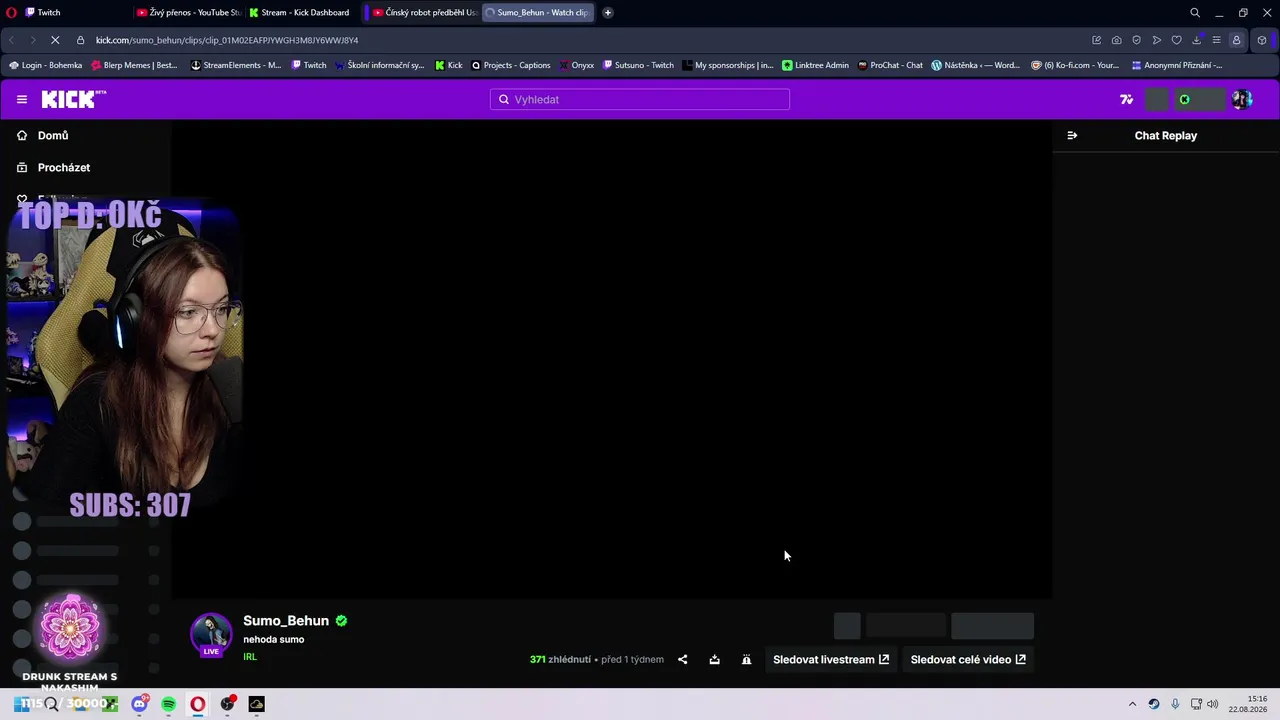Click the microphone tray icon
Viewport: 1280px width, 720px height.
pyautogui.click(x=1175, y=704)
